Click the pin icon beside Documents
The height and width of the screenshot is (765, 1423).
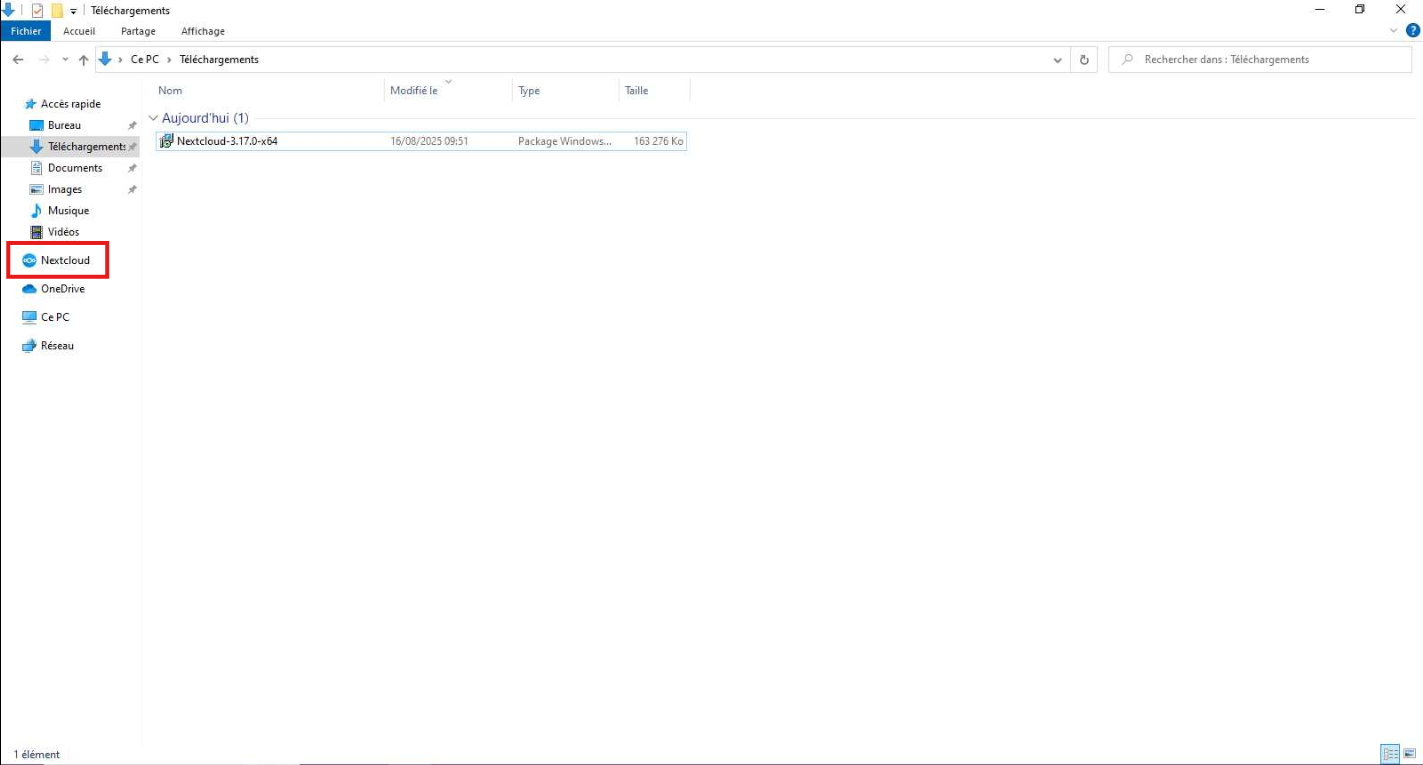pos(132,169)
